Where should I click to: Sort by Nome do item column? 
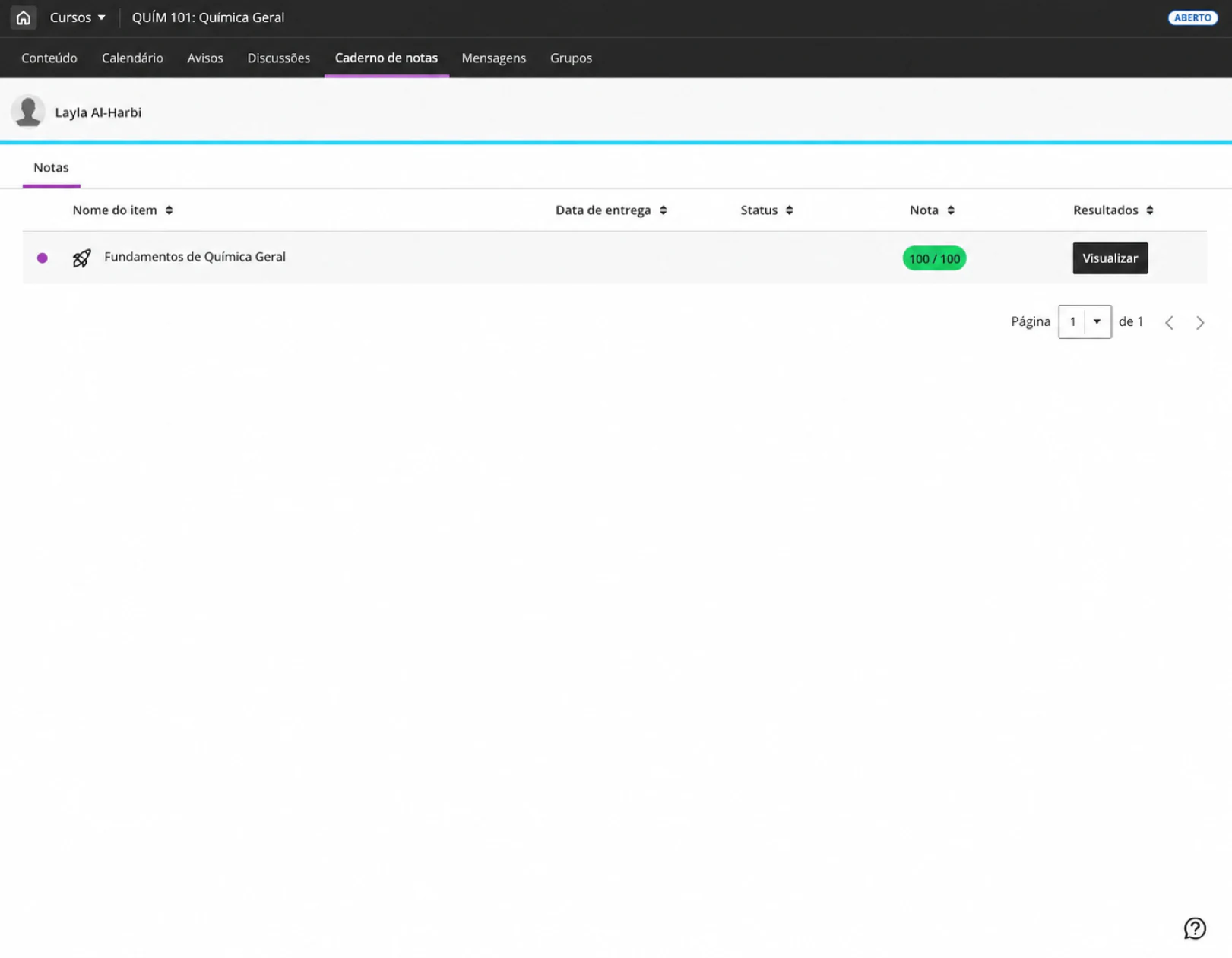(x=122, y=210)
